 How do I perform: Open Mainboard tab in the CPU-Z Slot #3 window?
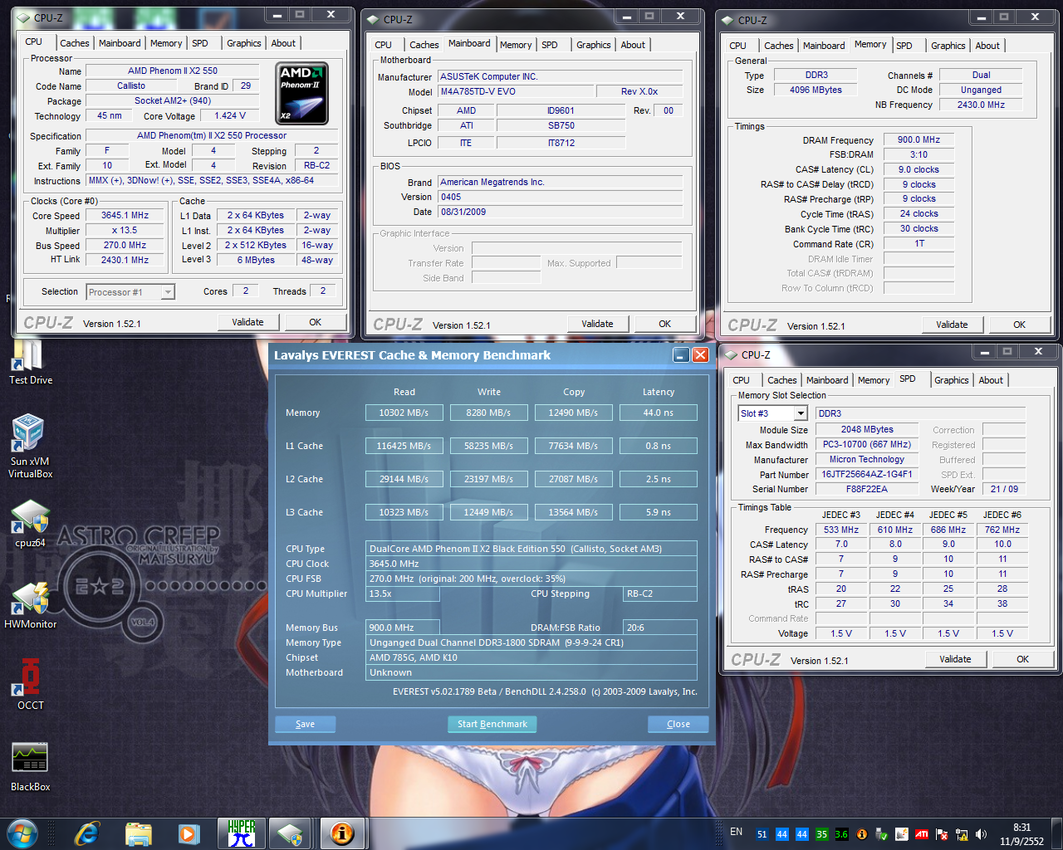coord(827,380)
